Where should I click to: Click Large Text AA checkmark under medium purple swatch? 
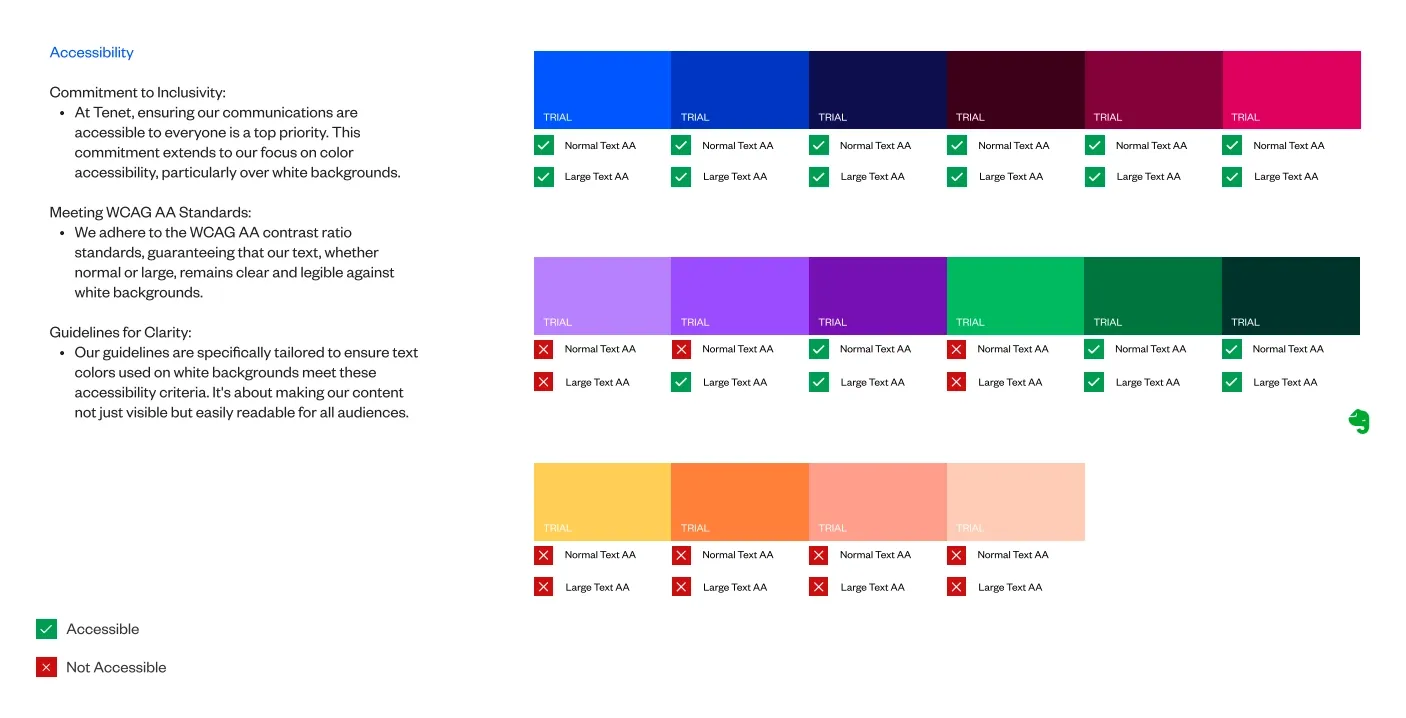(x=681, y=382)
